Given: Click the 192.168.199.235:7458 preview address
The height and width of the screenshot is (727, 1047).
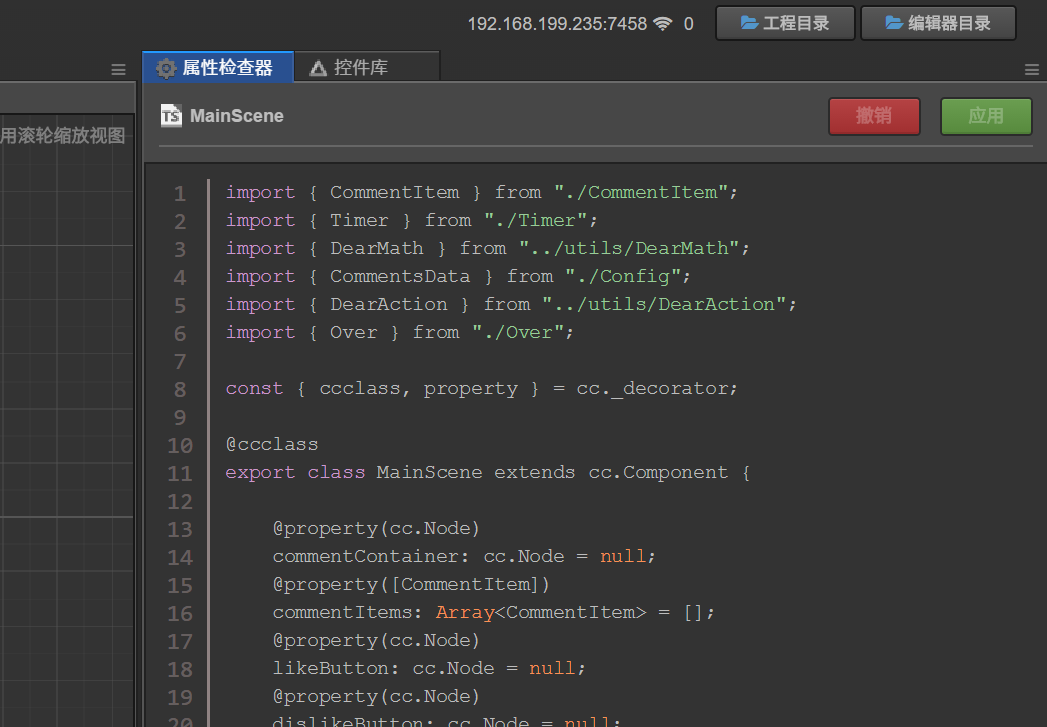Looking at the screenshot, I should click(x=557, y=24).
